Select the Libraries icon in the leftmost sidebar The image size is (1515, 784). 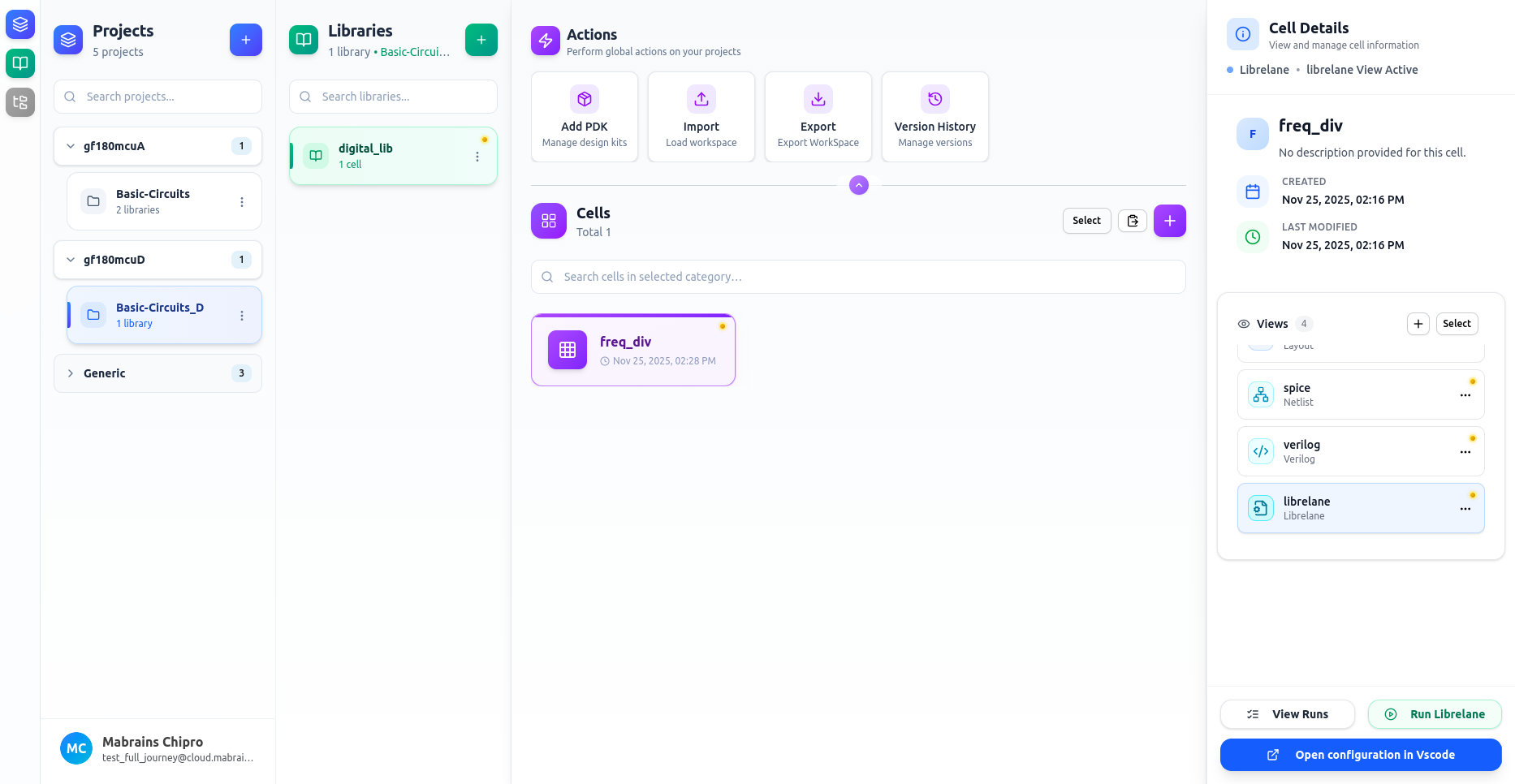(19, 63)
